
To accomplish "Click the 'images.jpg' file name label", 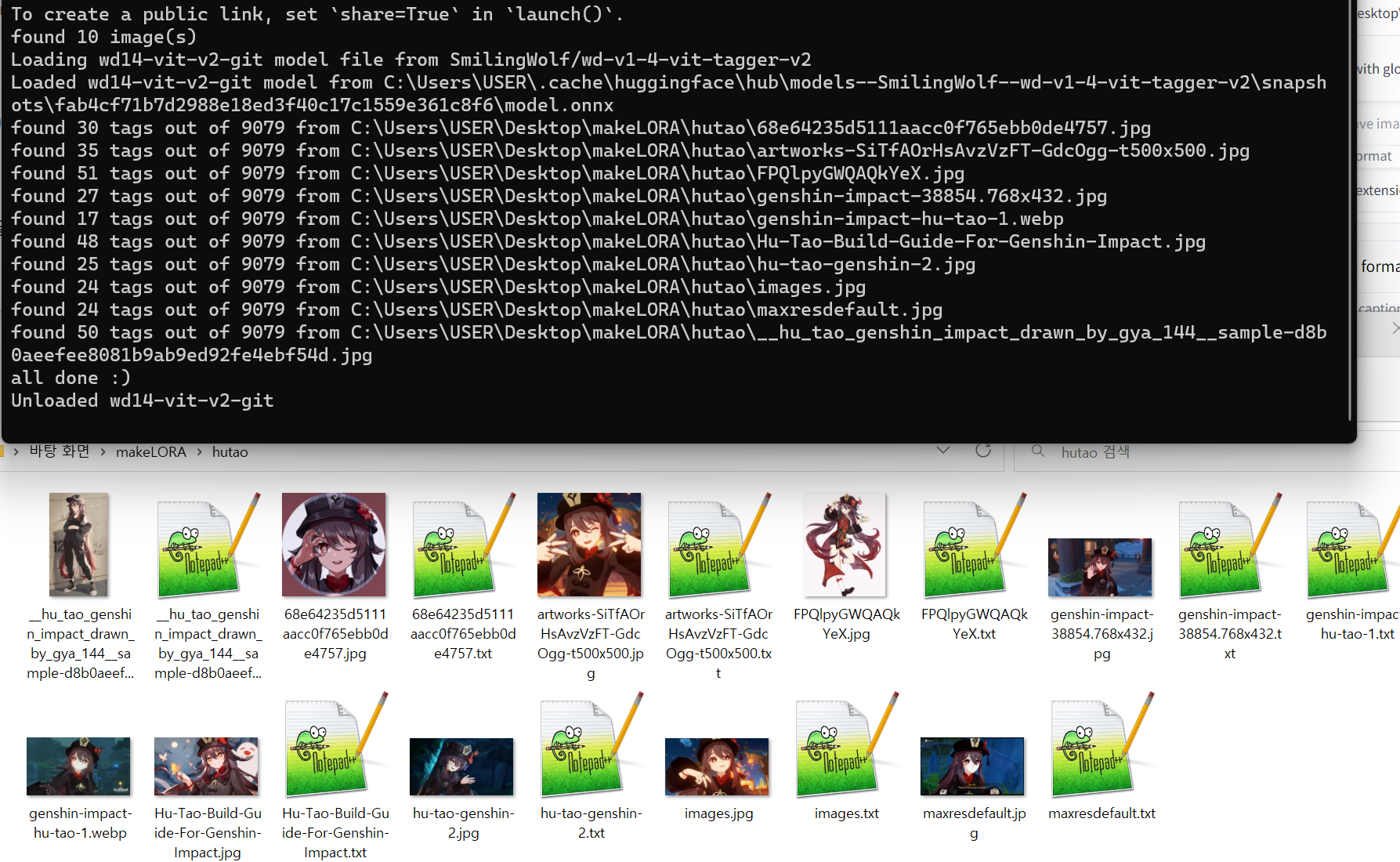I will pos(718,813).
